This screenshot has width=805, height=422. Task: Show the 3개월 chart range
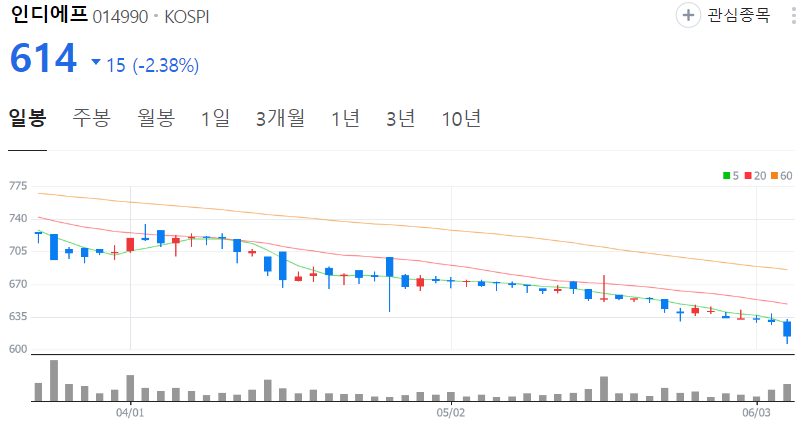pos(280,119)
